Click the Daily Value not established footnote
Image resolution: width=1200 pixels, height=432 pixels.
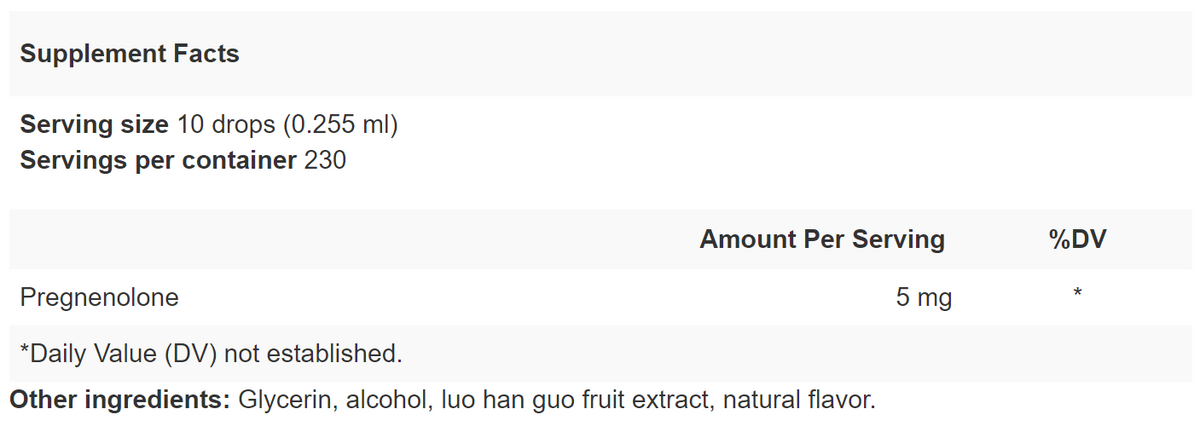coord(210,353)
